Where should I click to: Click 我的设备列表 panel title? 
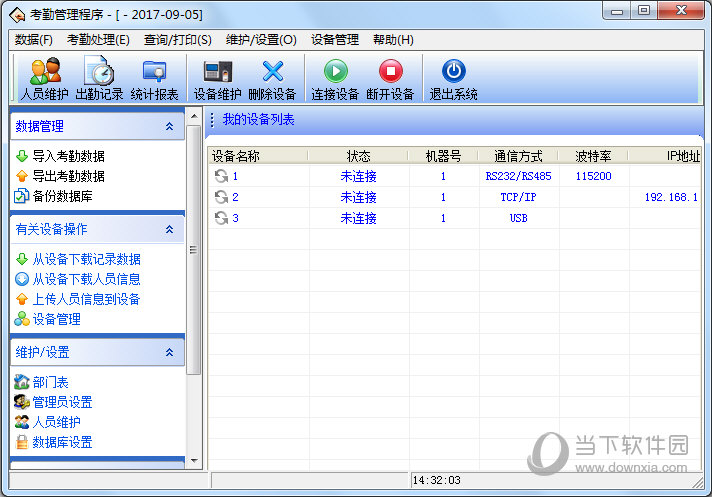tap(258, 119)
